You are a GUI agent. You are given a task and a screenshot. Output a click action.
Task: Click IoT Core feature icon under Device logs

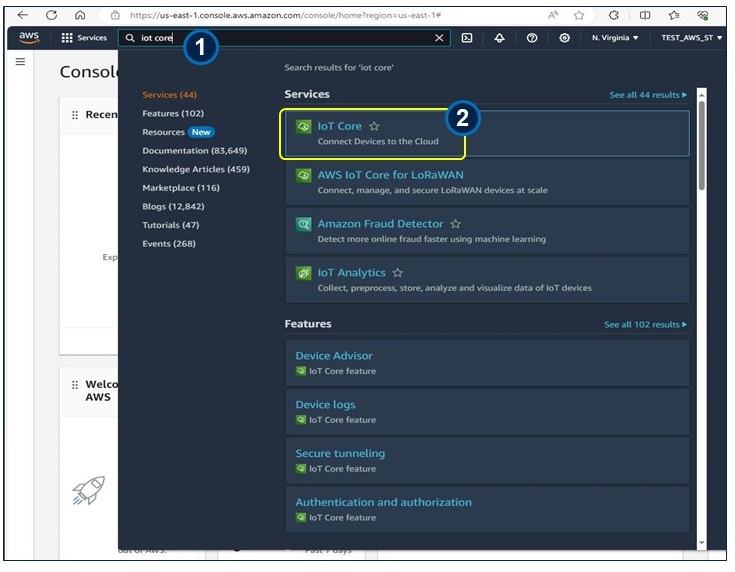pos(301,420)
